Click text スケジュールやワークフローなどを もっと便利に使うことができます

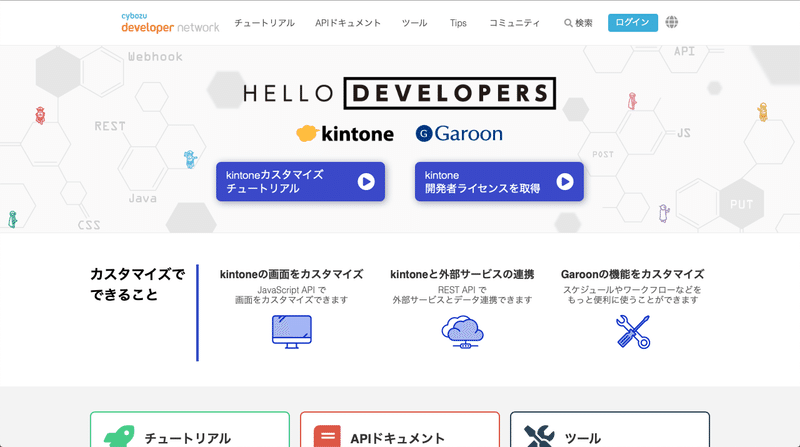(x=633, y=295)
